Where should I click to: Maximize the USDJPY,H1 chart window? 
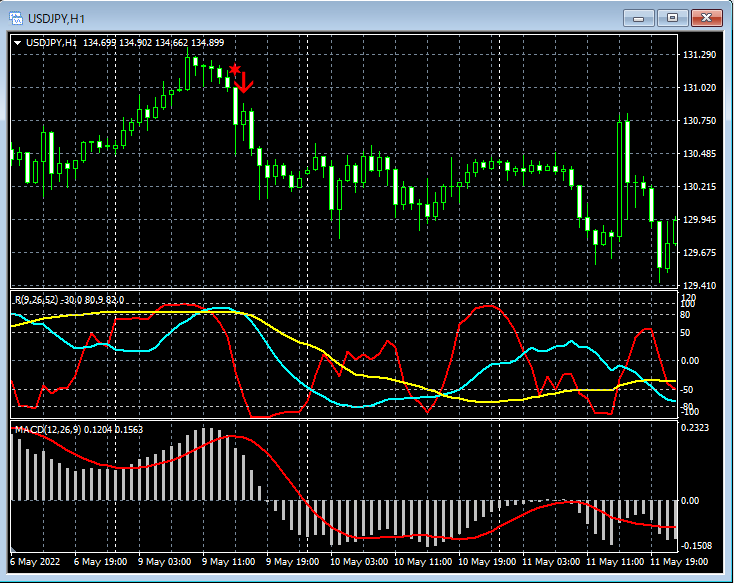click(x=672, y=17)
